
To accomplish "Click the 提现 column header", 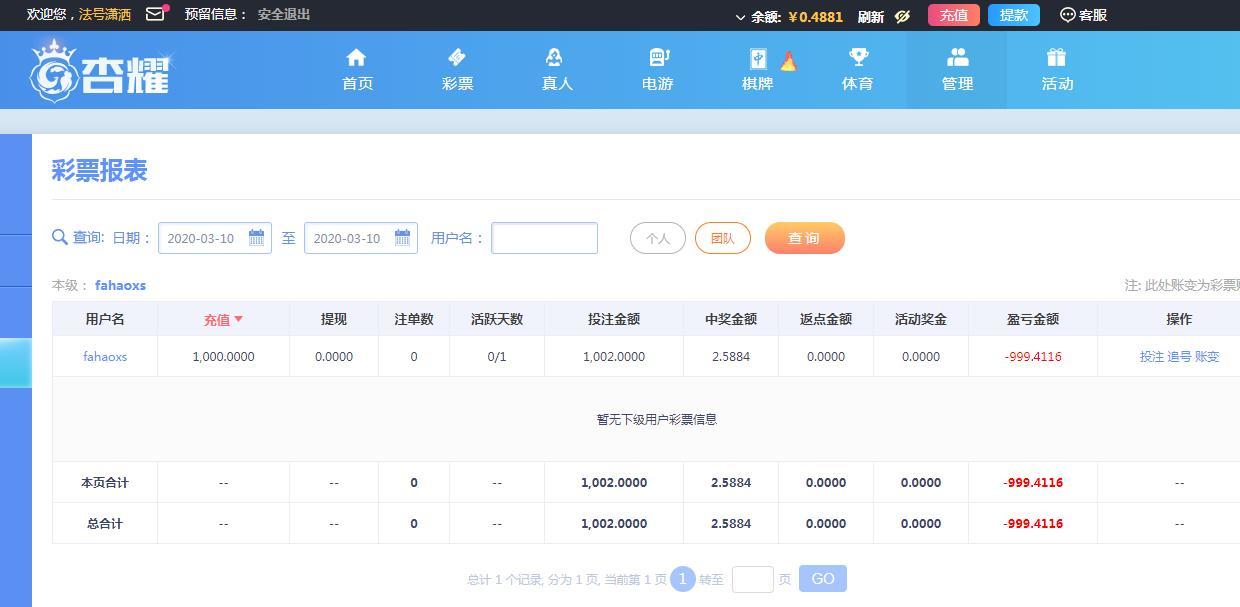I will pyautogui.click(x=333, y=319).
